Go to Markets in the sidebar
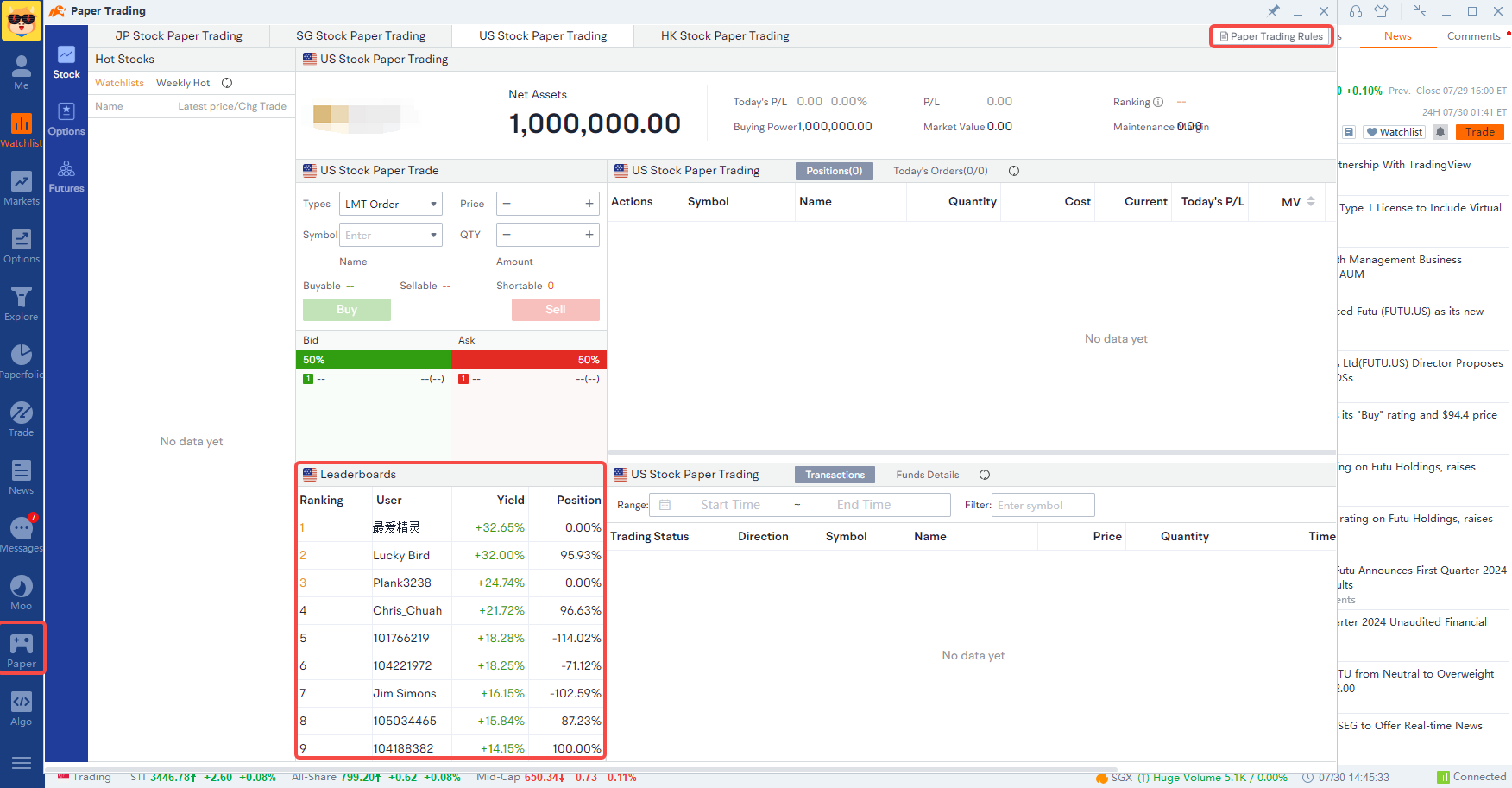 click(x=22, y=188)
